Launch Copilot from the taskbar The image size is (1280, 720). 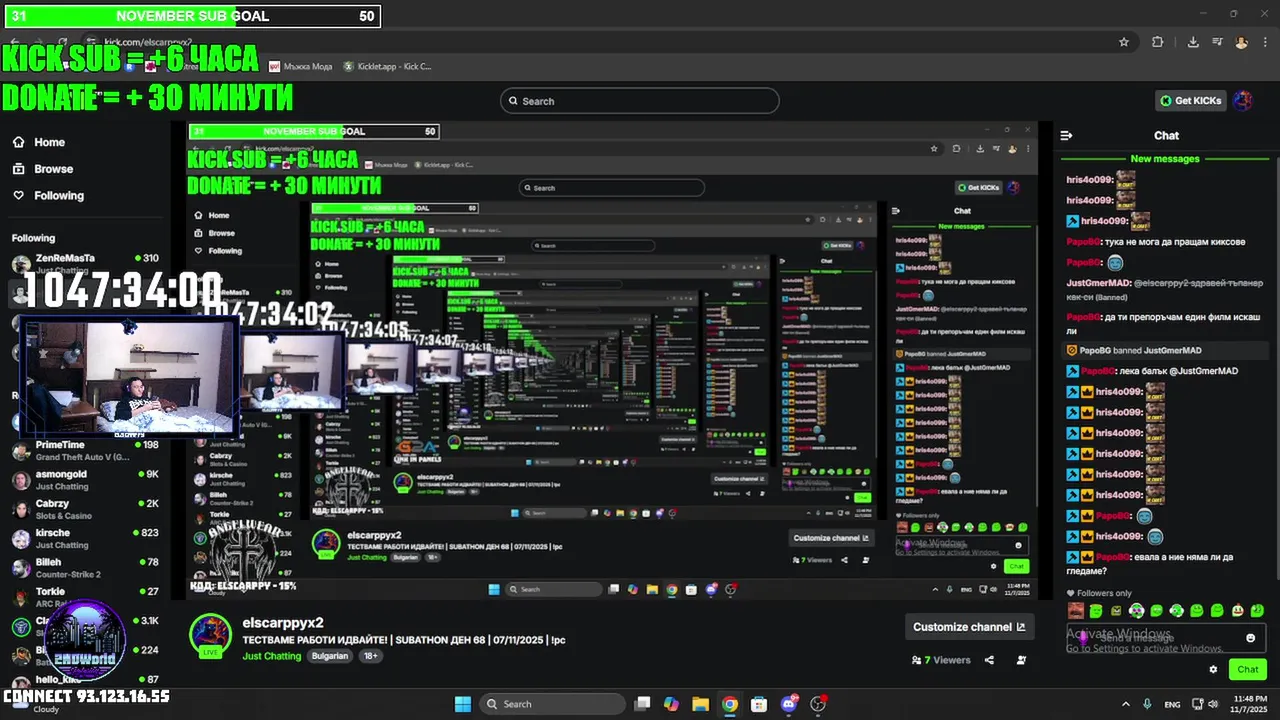(672, 704)
